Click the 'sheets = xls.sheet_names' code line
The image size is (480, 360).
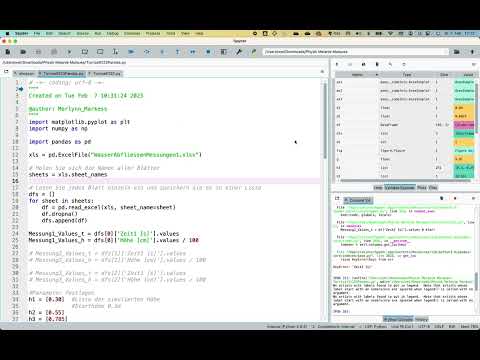(x=68, y=174)
